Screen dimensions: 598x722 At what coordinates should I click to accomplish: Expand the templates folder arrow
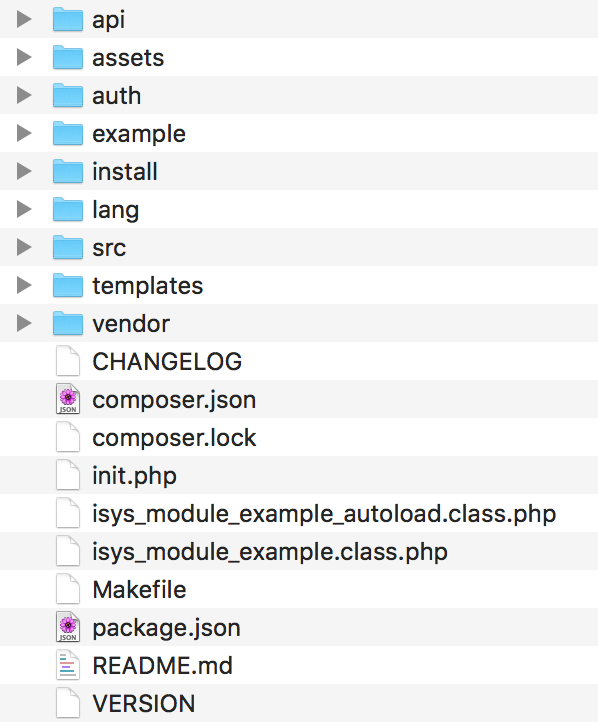[24, 285]
